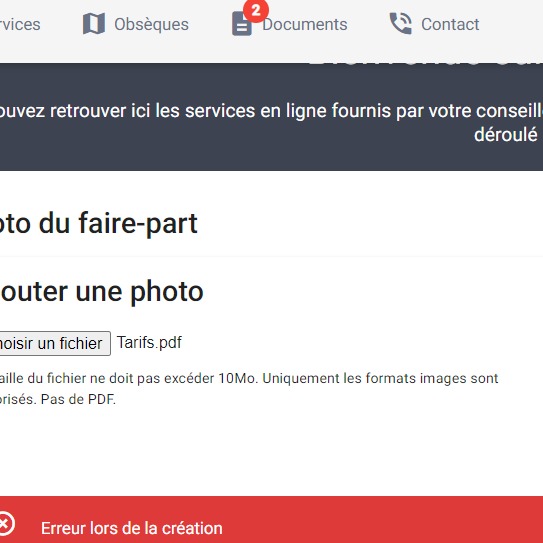The height and width of the screenshot is (543, 543).
Task: Select the partially visible Services menu item
Action: point(20,24)
